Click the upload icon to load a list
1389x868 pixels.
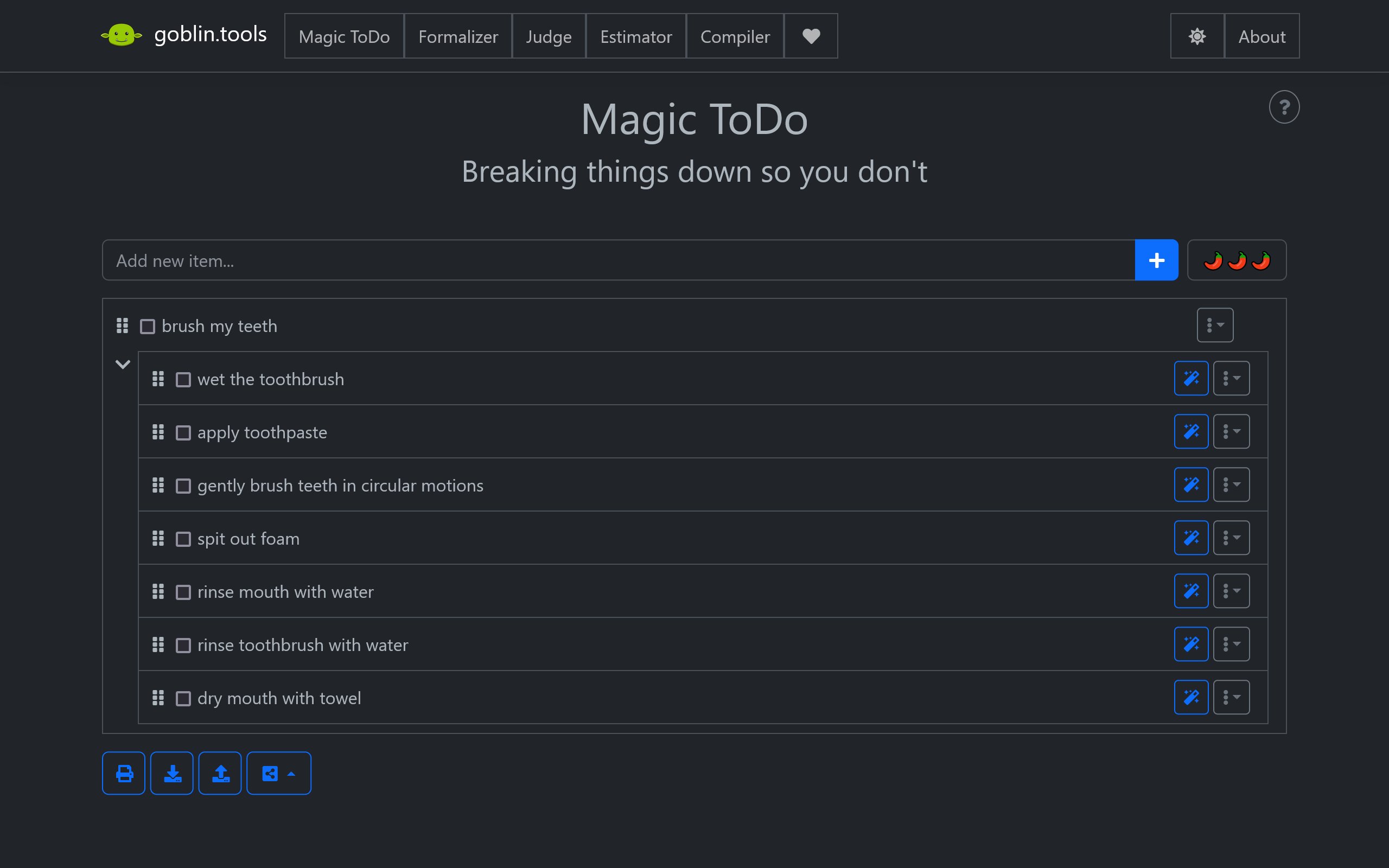point(220,773)
